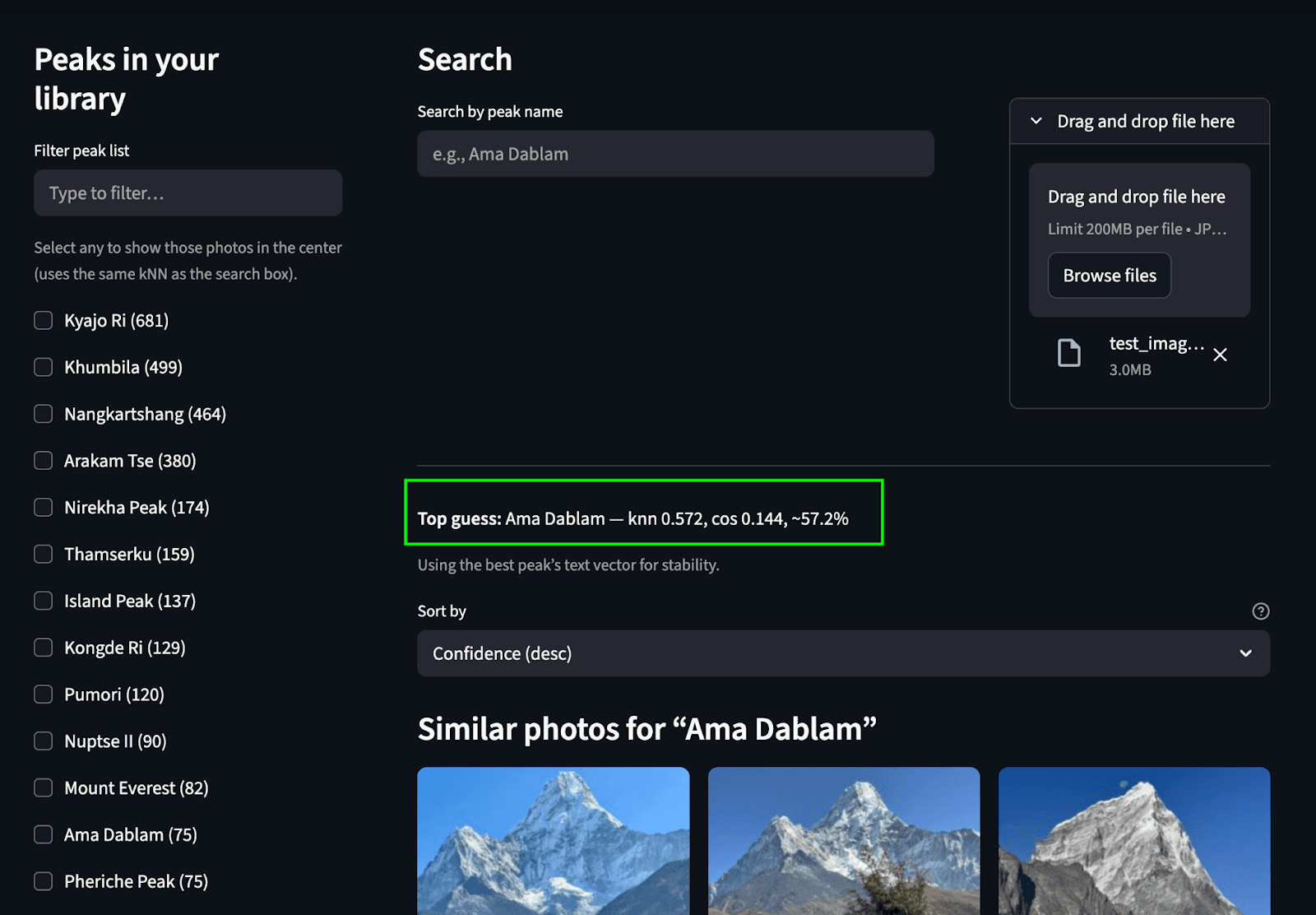This screenshot has width=1316, height=915.
Task: Select Pheriche Peak from the list
Action: pos(43,880)
